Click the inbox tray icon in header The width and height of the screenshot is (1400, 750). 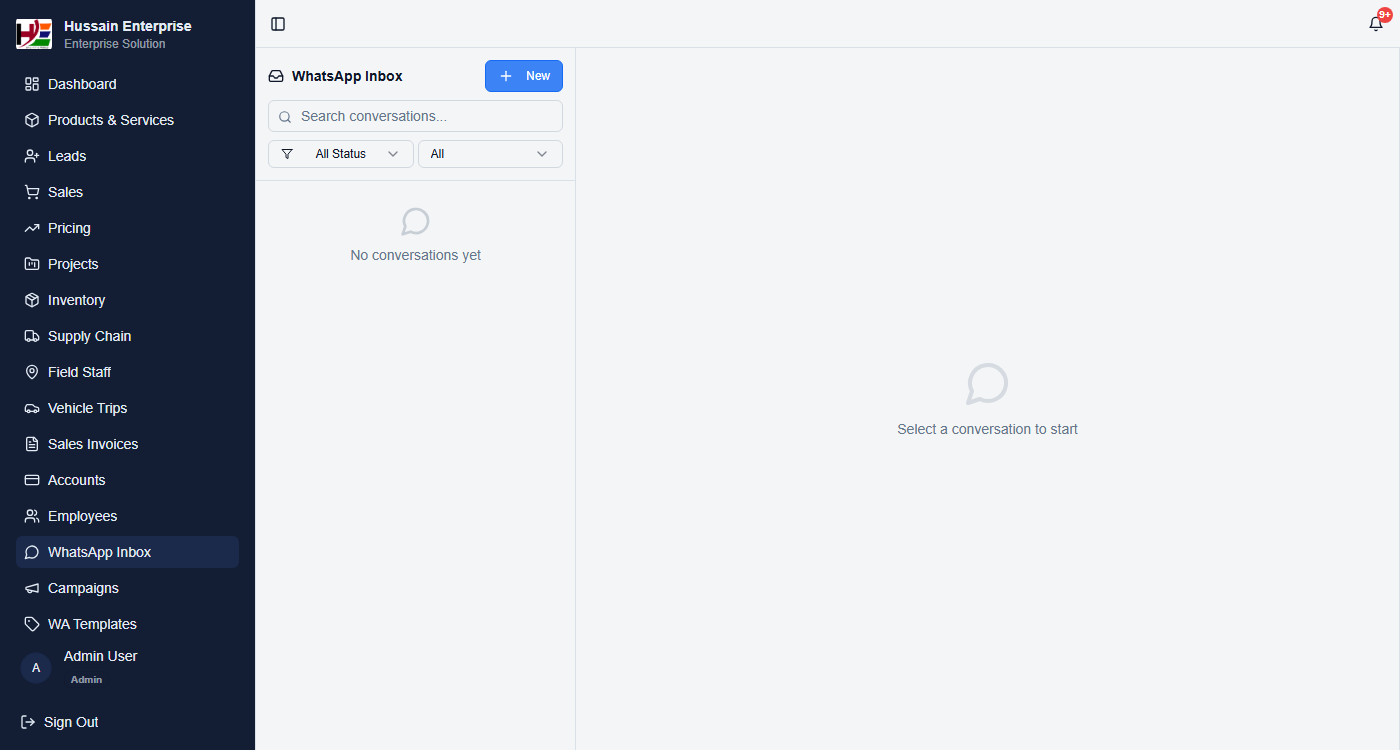276,76
